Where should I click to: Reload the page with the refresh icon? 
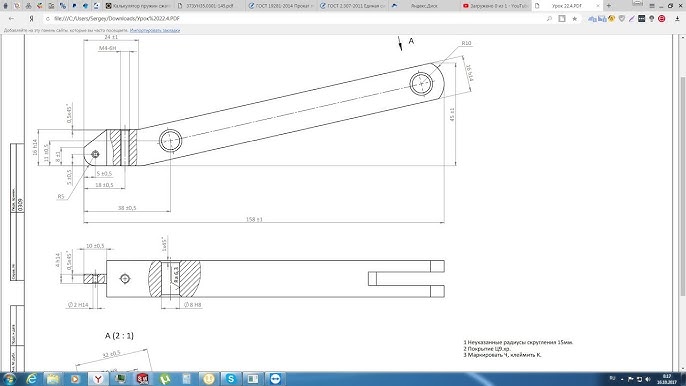coord(48,19)
